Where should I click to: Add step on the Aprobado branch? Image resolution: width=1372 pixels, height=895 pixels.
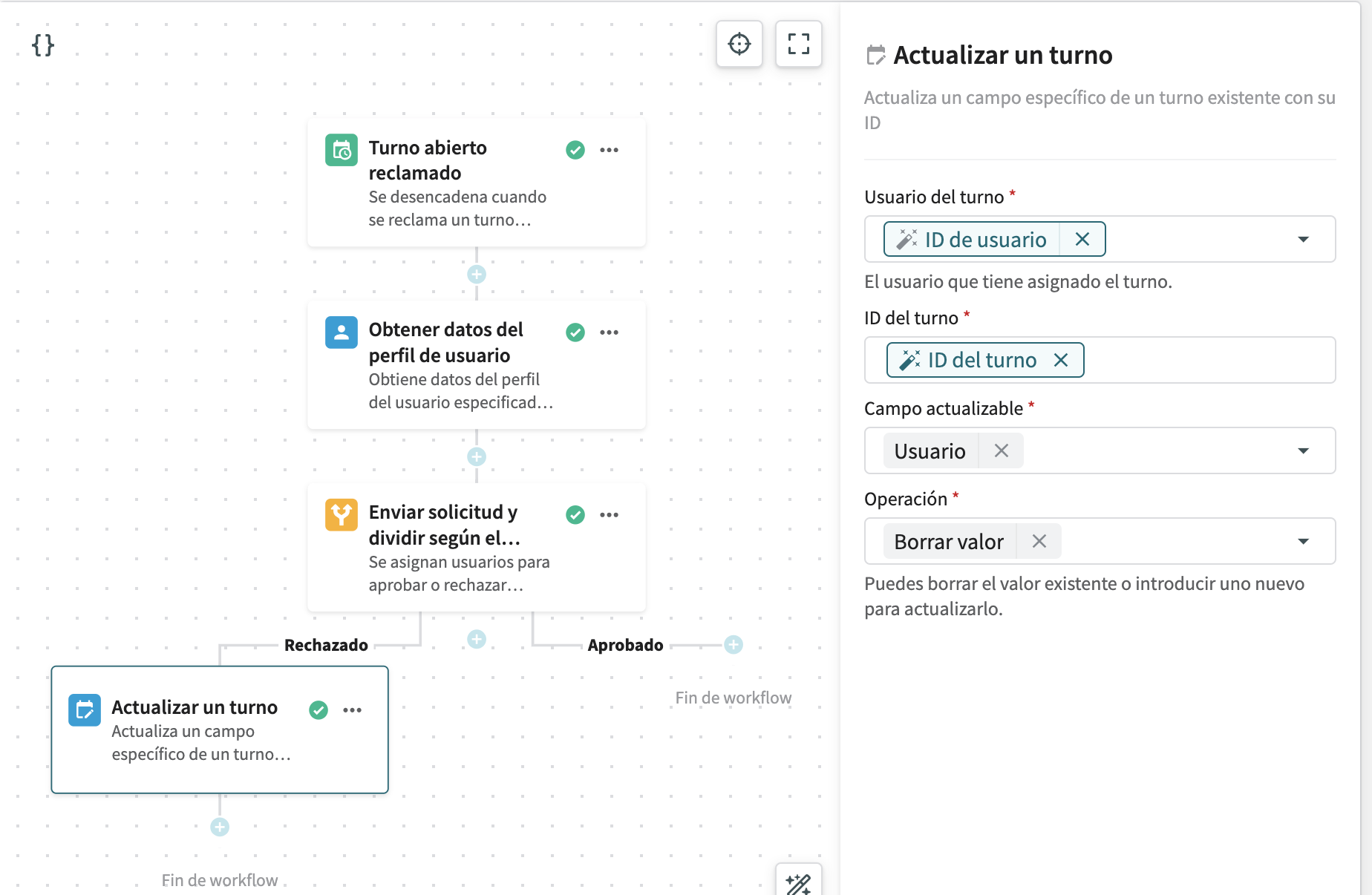tap(734, 645)
